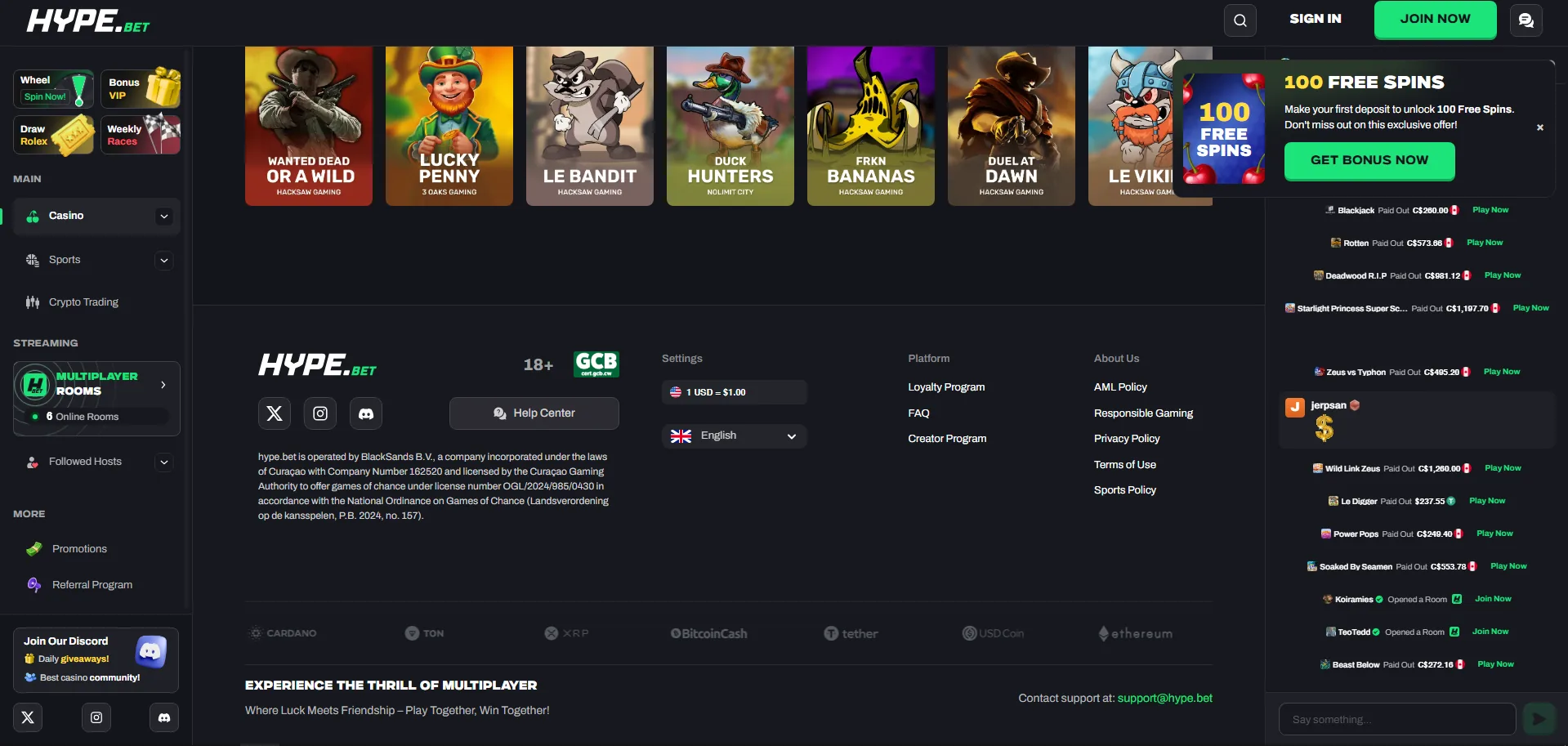Open the Help Center button
Screen dimensions: 1568x746
(534, 413)
